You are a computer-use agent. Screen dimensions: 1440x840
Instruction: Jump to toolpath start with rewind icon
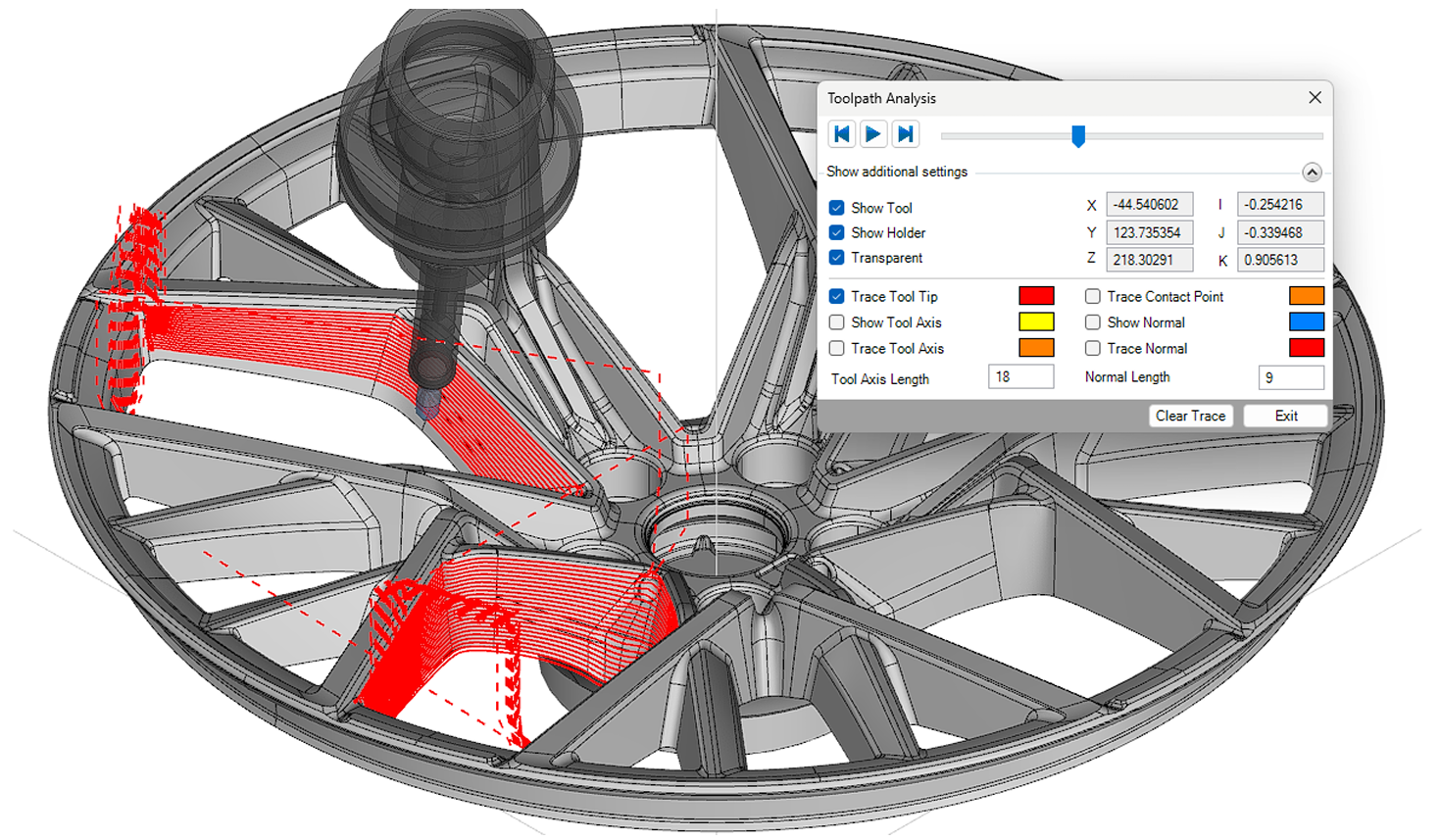842,134
